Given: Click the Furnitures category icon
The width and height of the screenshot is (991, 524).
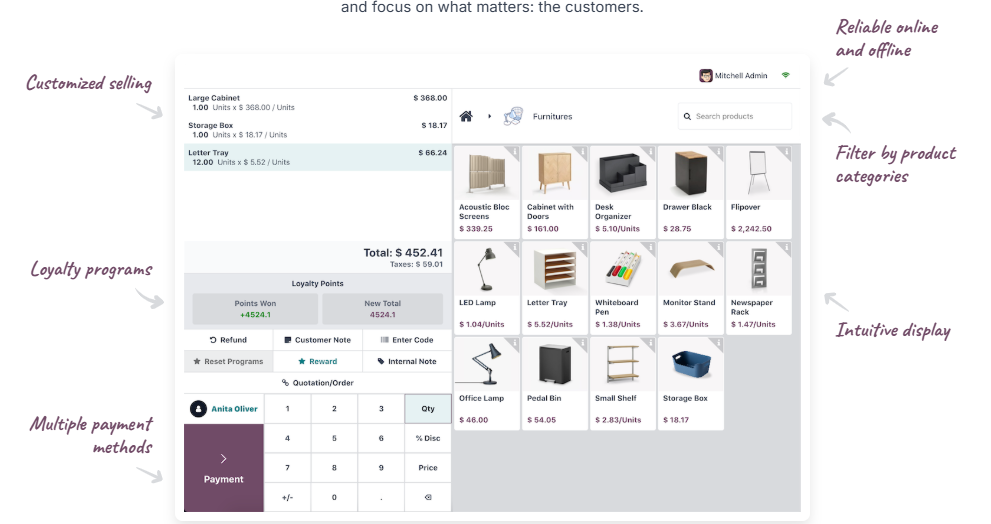Looking at the screenshot, I should click(513, 117).
